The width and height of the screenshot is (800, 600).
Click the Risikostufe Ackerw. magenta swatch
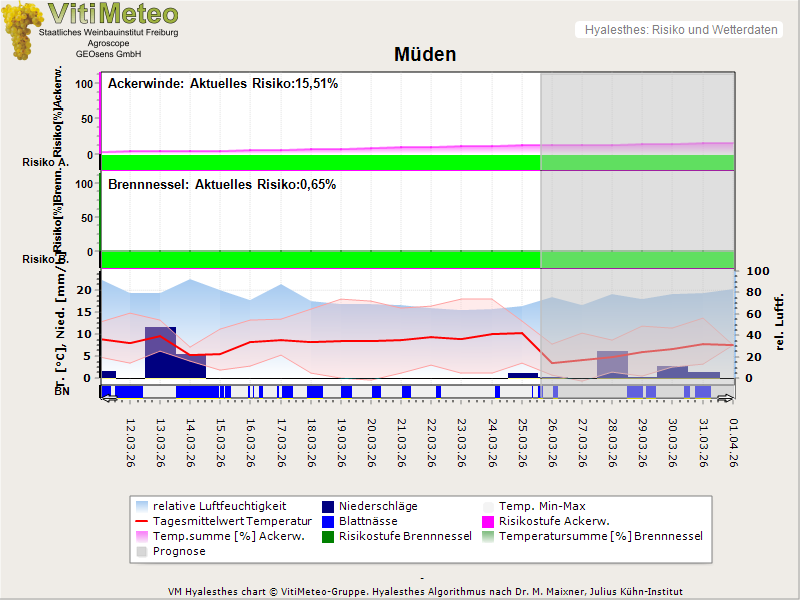(489, 521)
